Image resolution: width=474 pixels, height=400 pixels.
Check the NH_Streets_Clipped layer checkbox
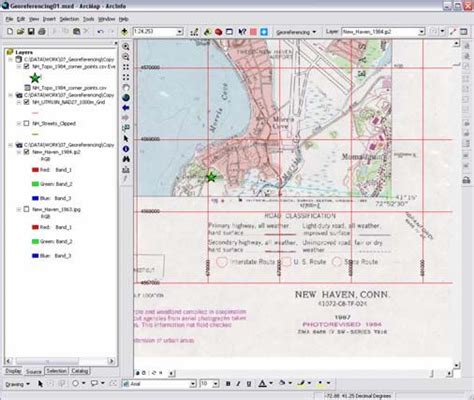[26, 124]
